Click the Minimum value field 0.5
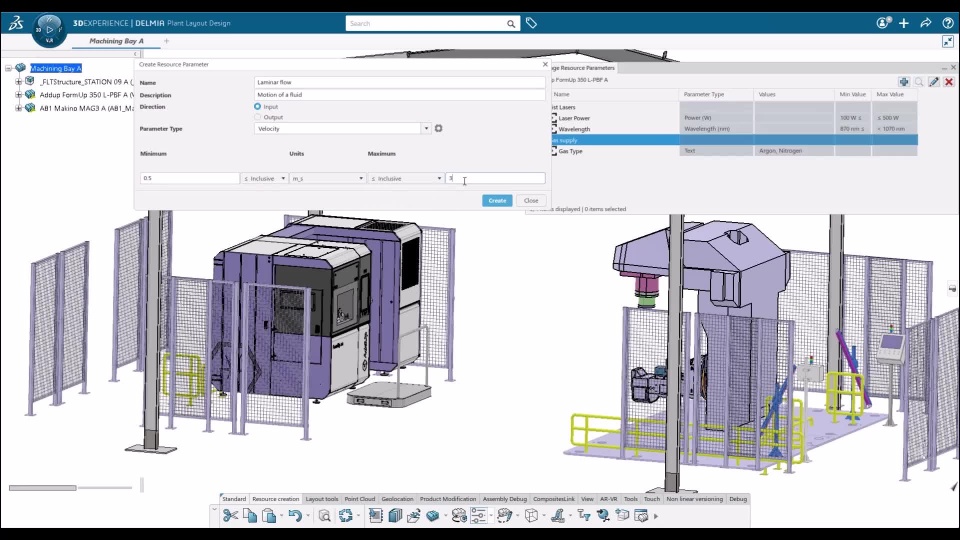 pyautogui.click(x=190, y=178)
